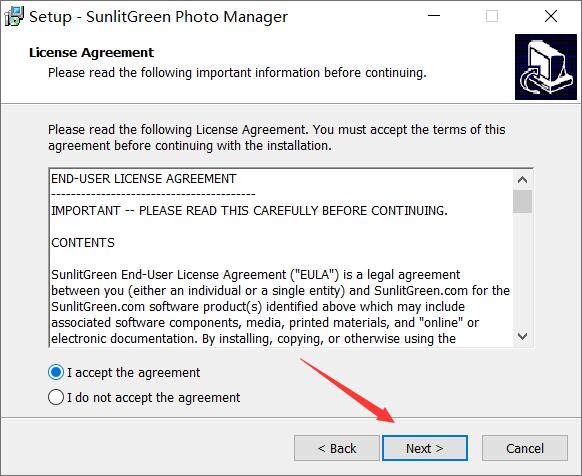Click the "END-USER LICENSE AGREEMENT" heading line
582x476 pixels.
(x=144, y=179)
